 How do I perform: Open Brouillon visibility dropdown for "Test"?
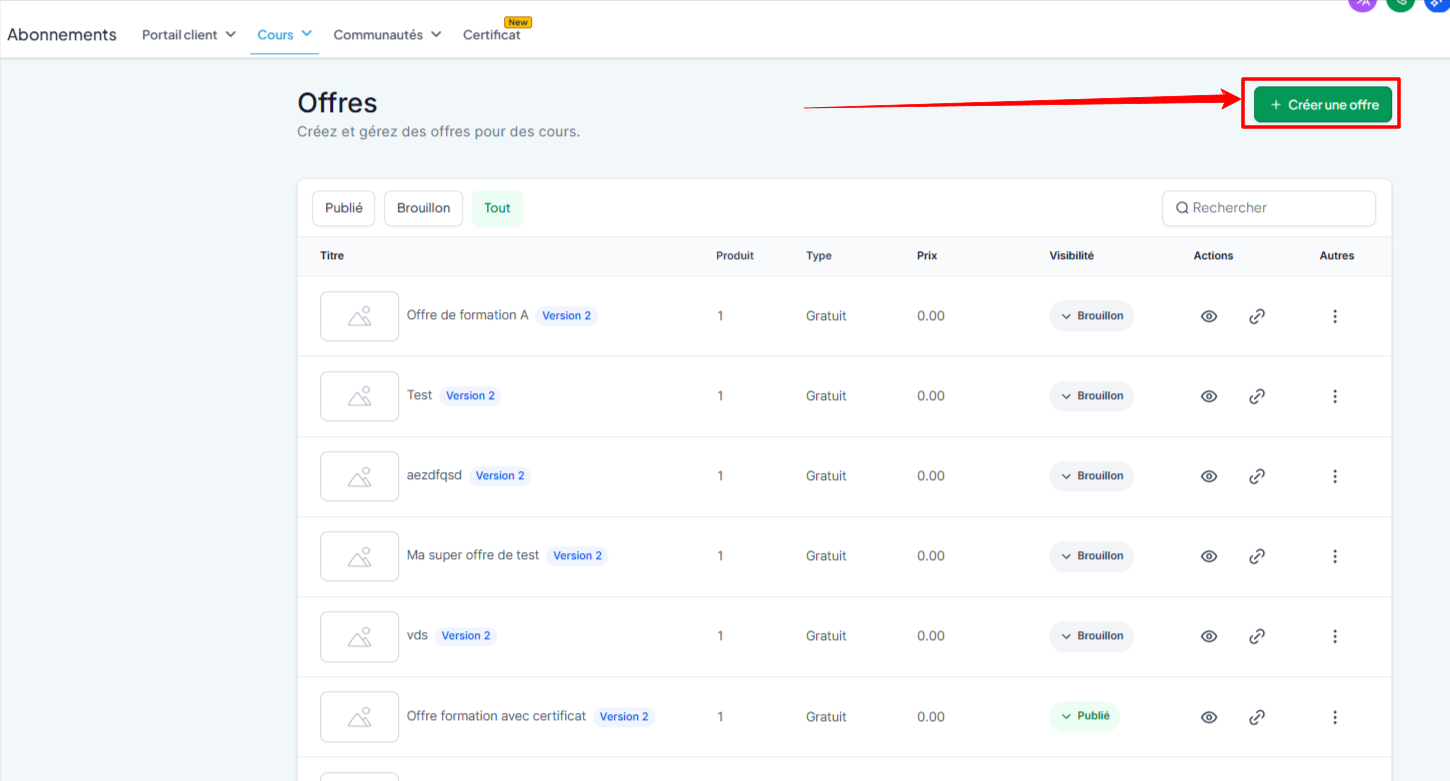1091,396
